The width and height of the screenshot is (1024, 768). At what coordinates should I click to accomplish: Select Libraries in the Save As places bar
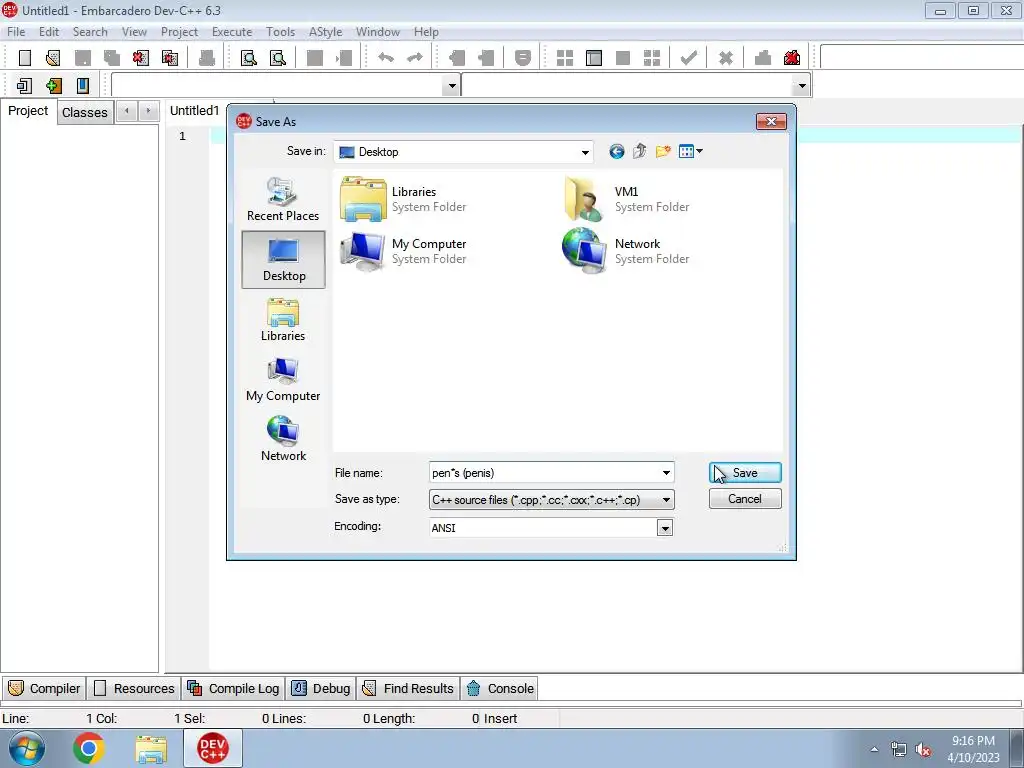(283, 319)
